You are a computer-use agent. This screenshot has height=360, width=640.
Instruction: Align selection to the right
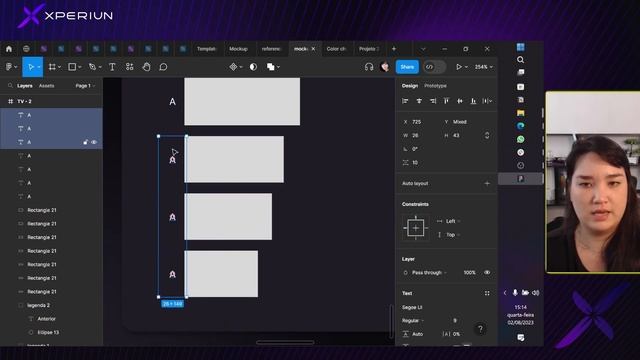pyautogui.click(x=433, y=101)
